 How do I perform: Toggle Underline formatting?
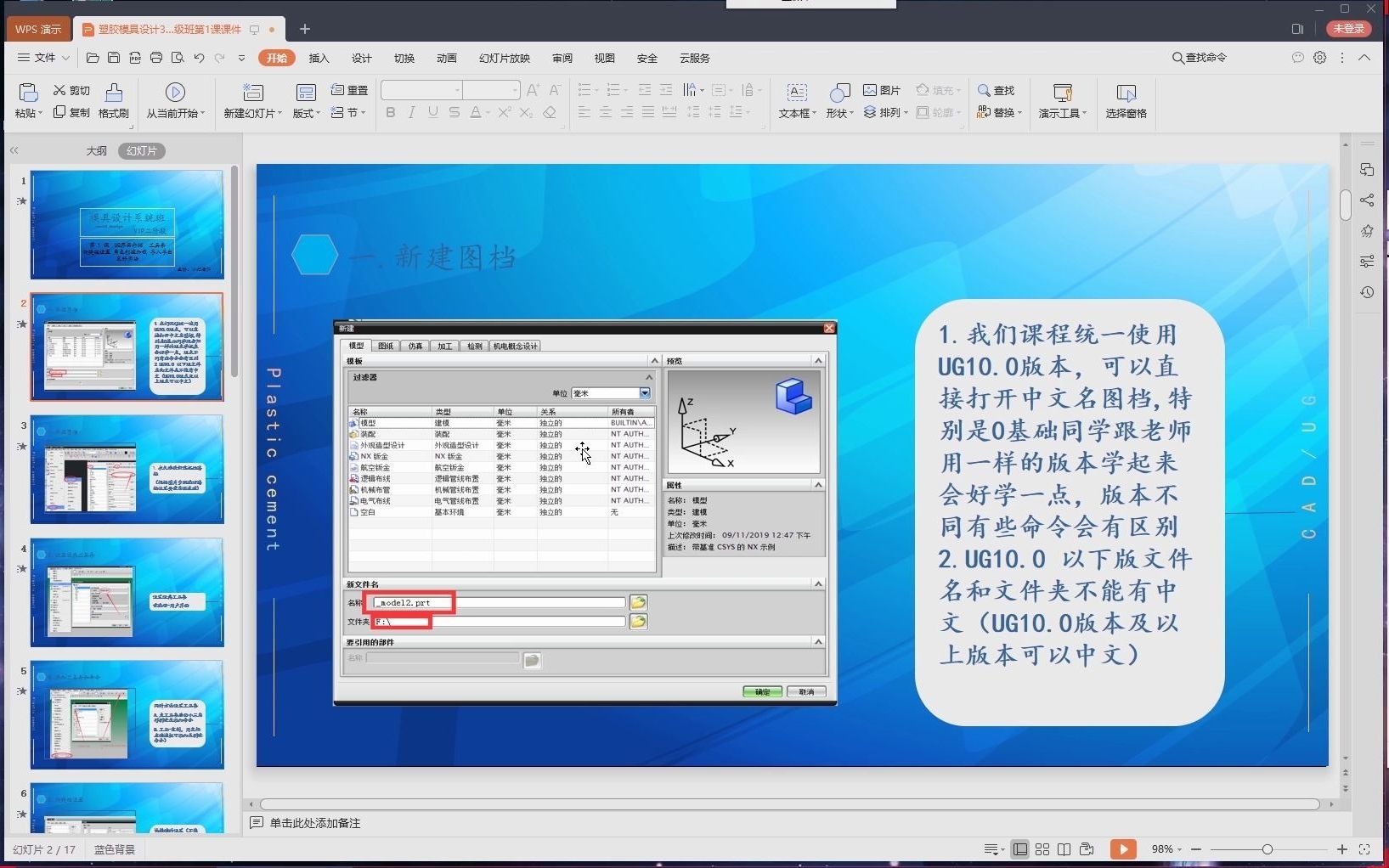[433, 112]
